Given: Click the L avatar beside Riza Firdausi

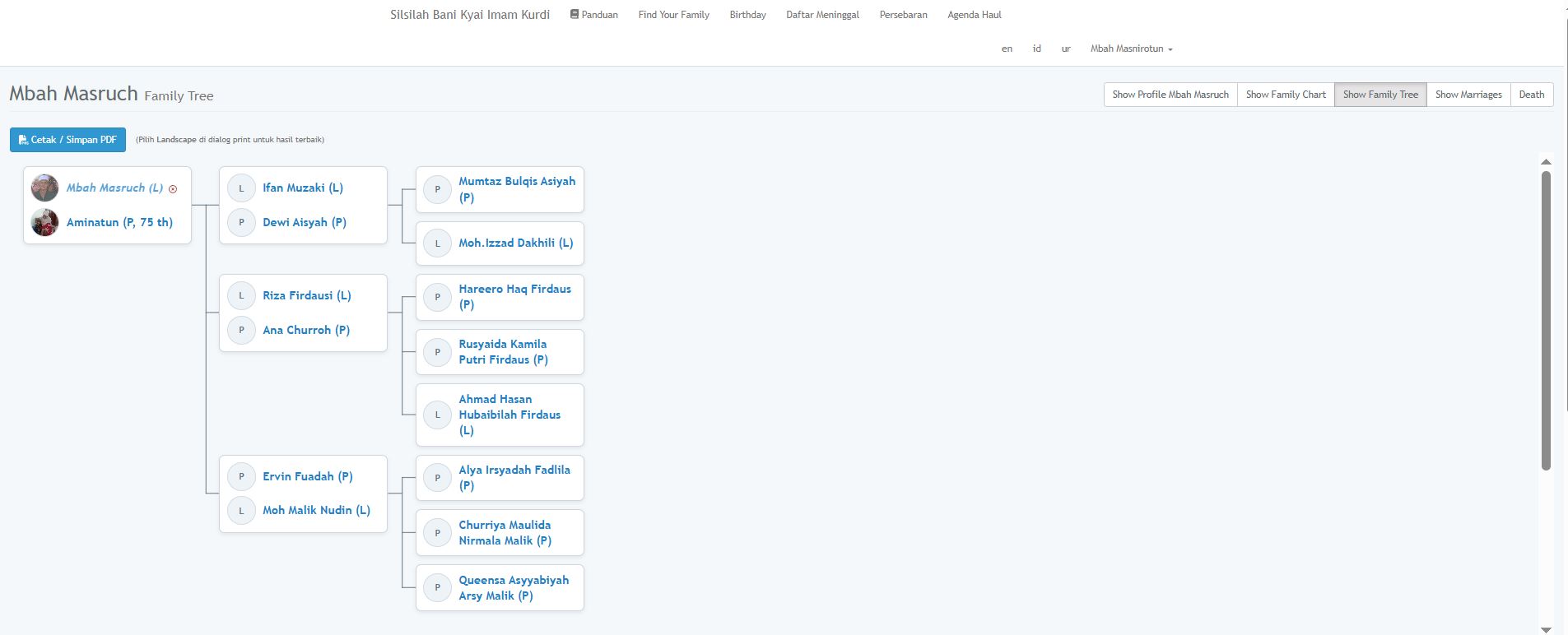Looking at the screenshot, I should click(241, 295).
